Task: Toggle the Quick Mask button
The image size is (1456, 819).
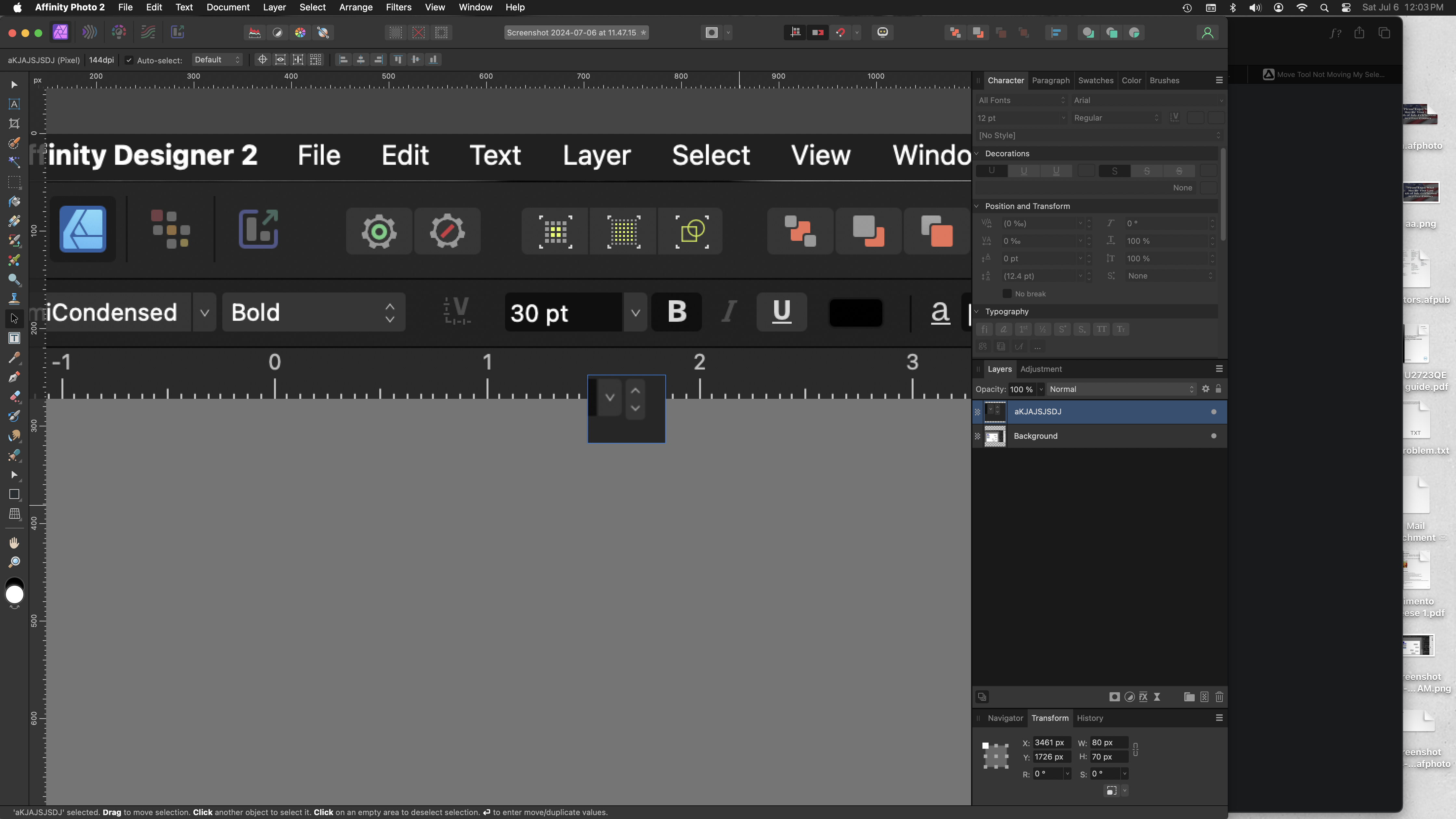Action: point(711,33)
